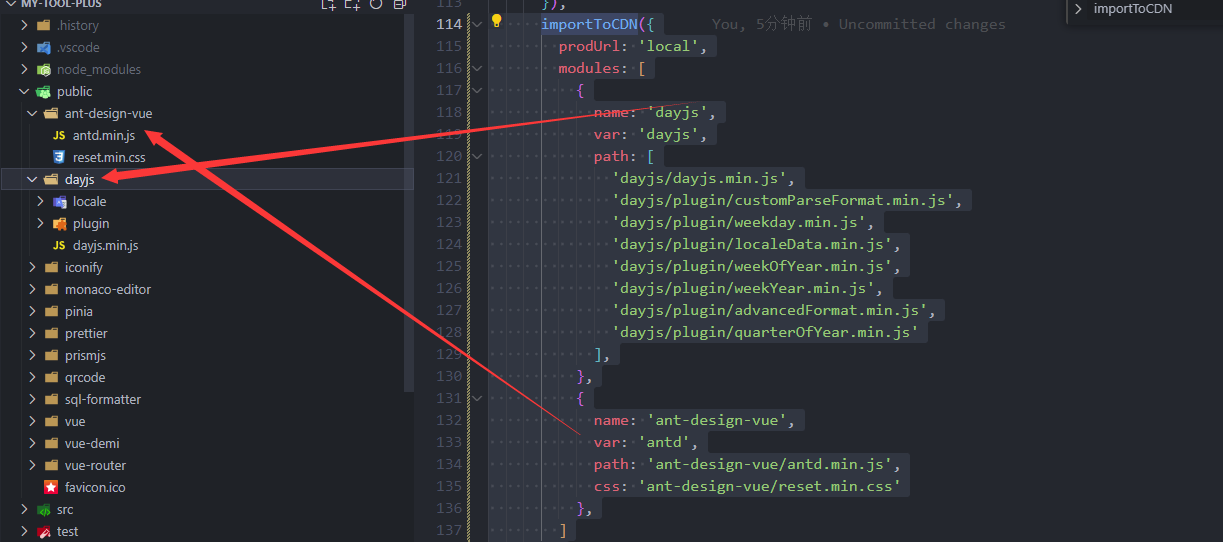1223x542 pixels.
Task: Click the New Folder icon in explorer header
Action: (352, 4)
